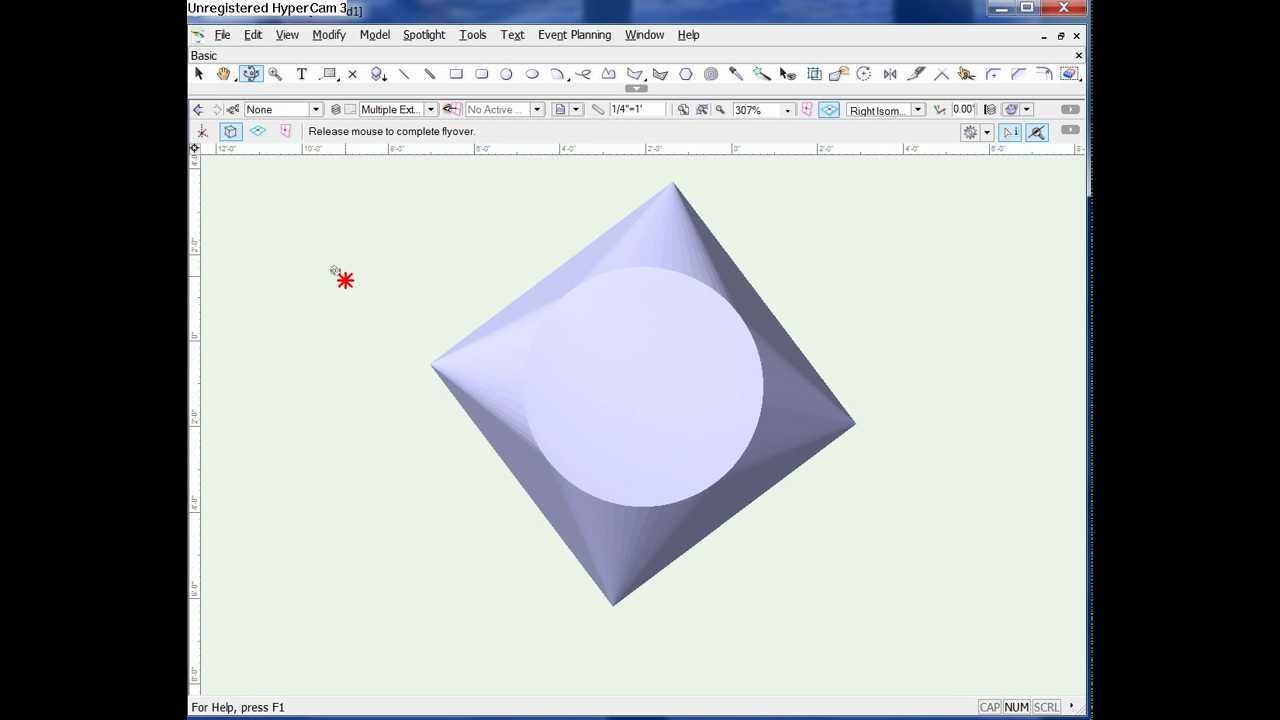This screenshot has width=1280, height=720.
Task: Open the Tools menu
Action: pos(473,35)
